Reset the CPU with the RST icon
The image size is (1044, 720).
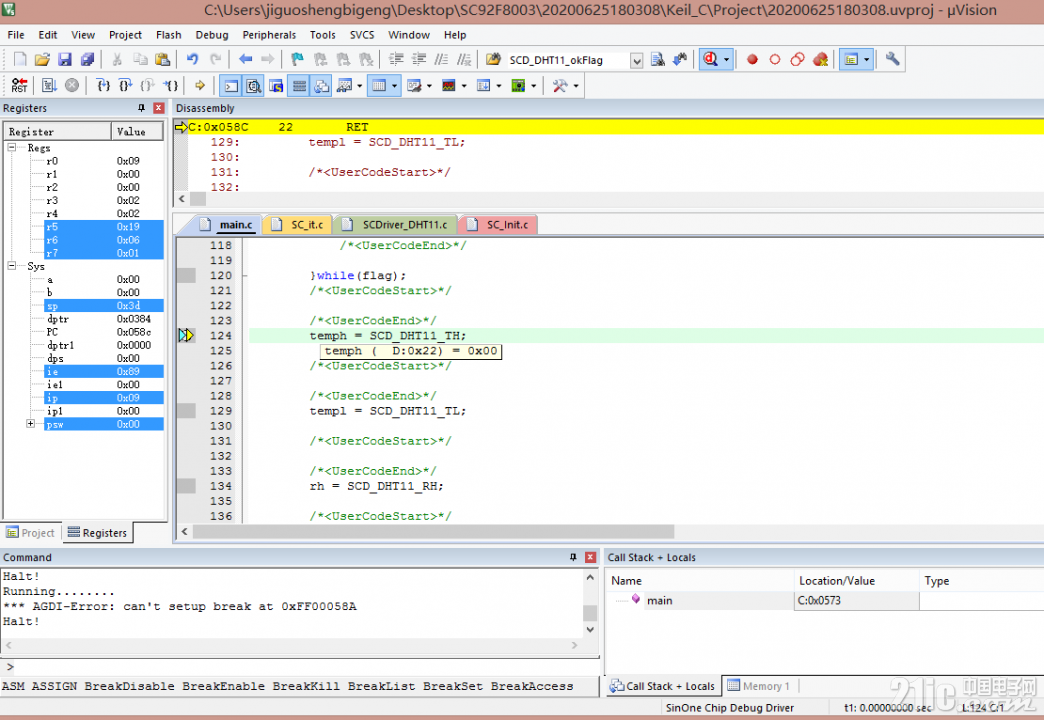click(x=19, y=86)
